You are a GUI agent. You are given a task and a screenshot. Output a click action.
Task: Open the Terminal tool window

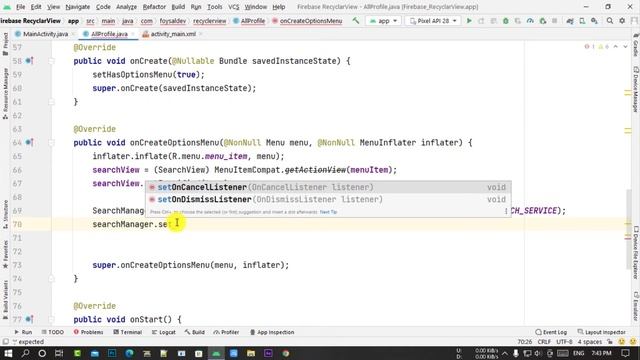[x=127, y=332]
